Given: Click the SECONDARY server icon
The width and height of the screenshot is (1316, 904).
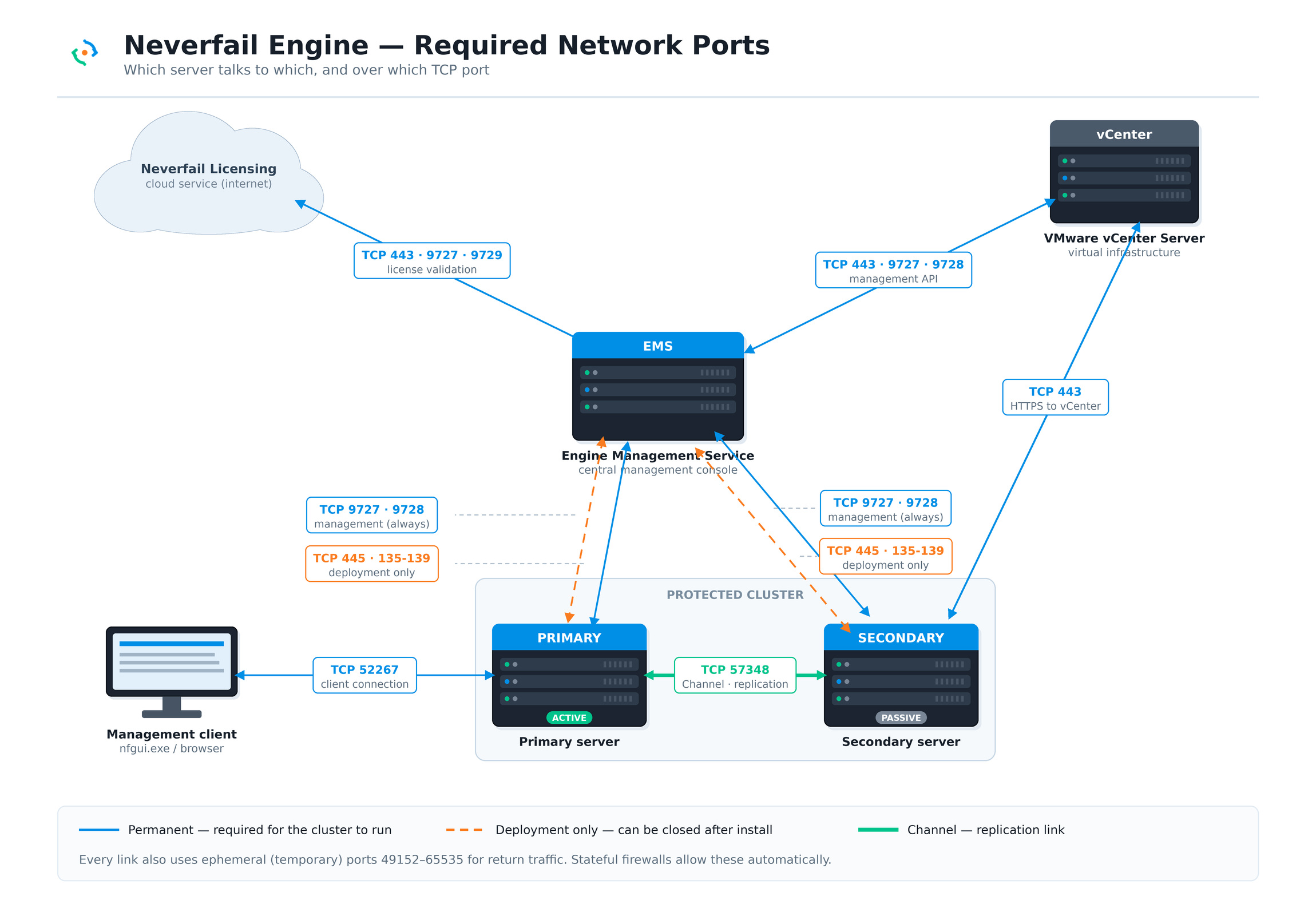Looking at the screenshot, I should point(901,675).
